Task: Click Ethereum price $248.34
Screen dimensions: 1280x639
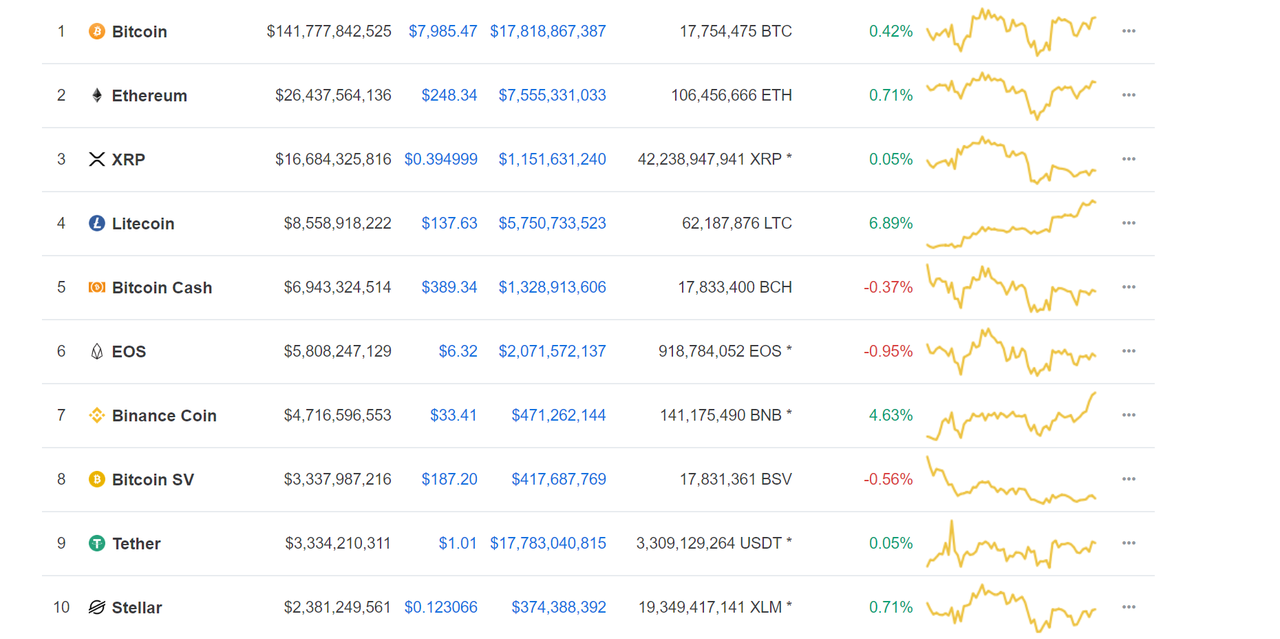Action: coord(449,95)
